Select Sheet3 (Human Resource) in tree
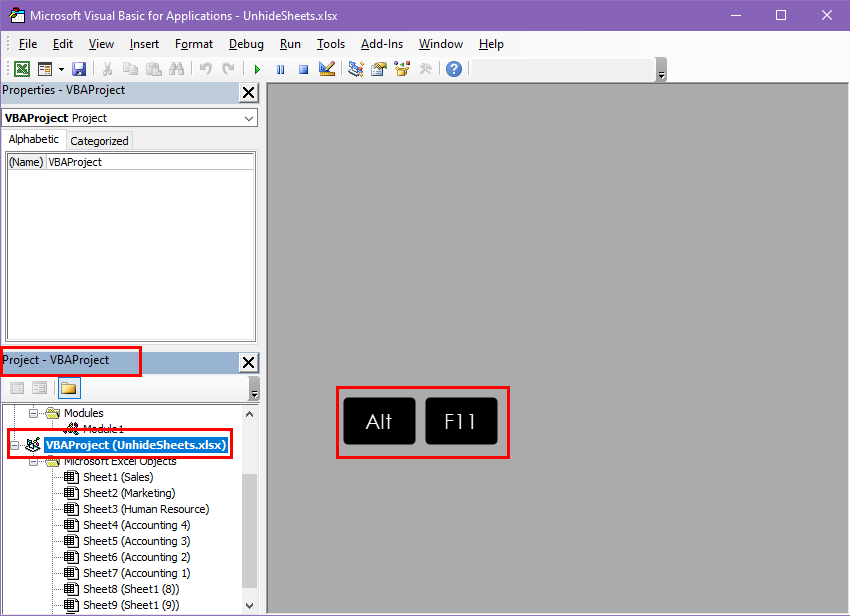 coord(146,509)
